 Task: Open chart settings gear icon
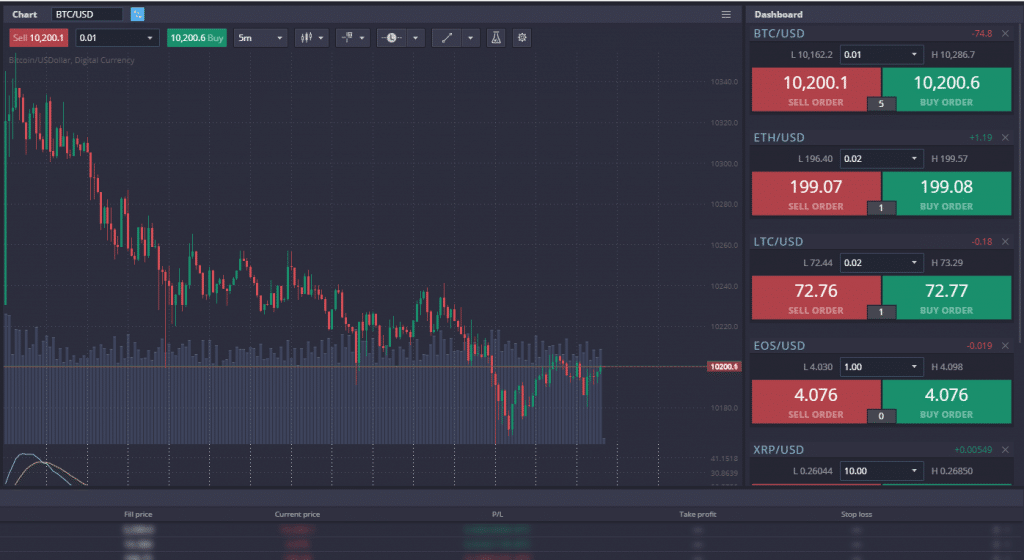click(522, 38)
